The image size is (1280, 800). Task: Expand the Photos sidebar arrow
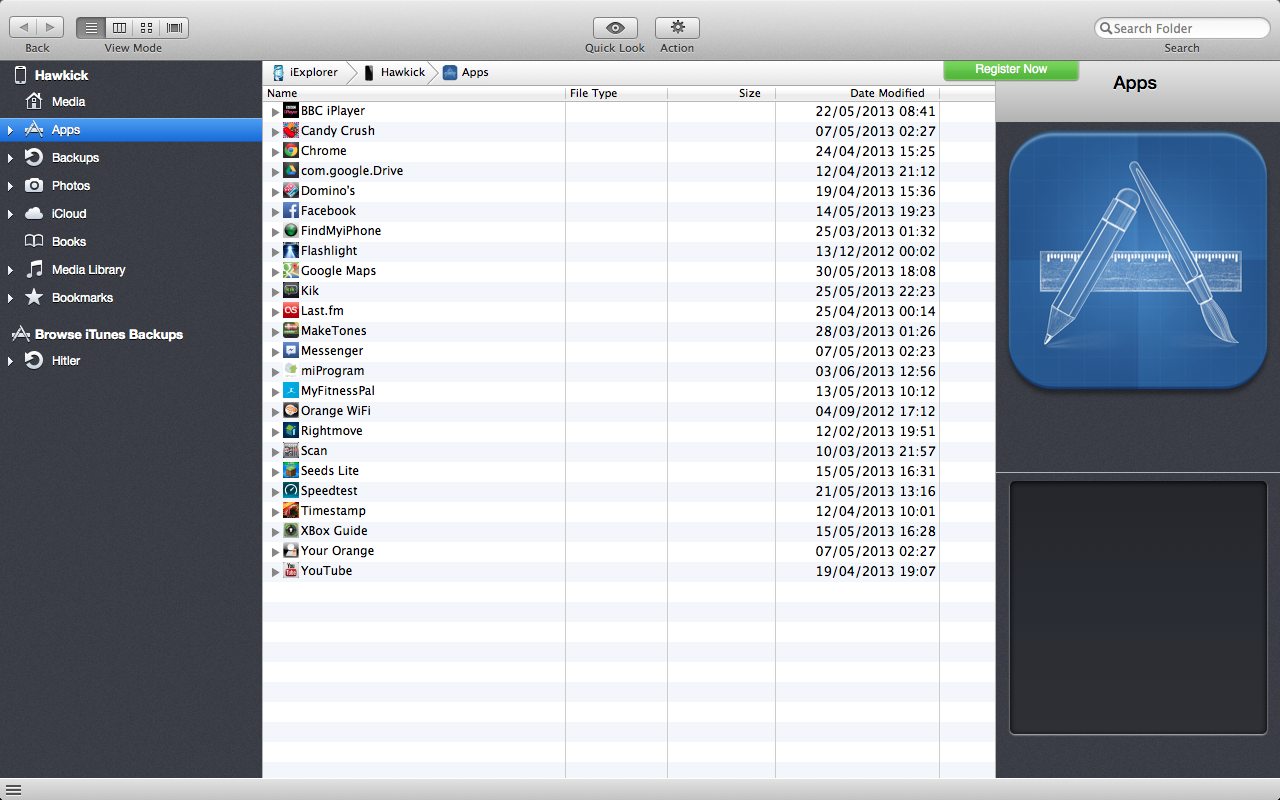pyautogui.click(x=10, y=186)
